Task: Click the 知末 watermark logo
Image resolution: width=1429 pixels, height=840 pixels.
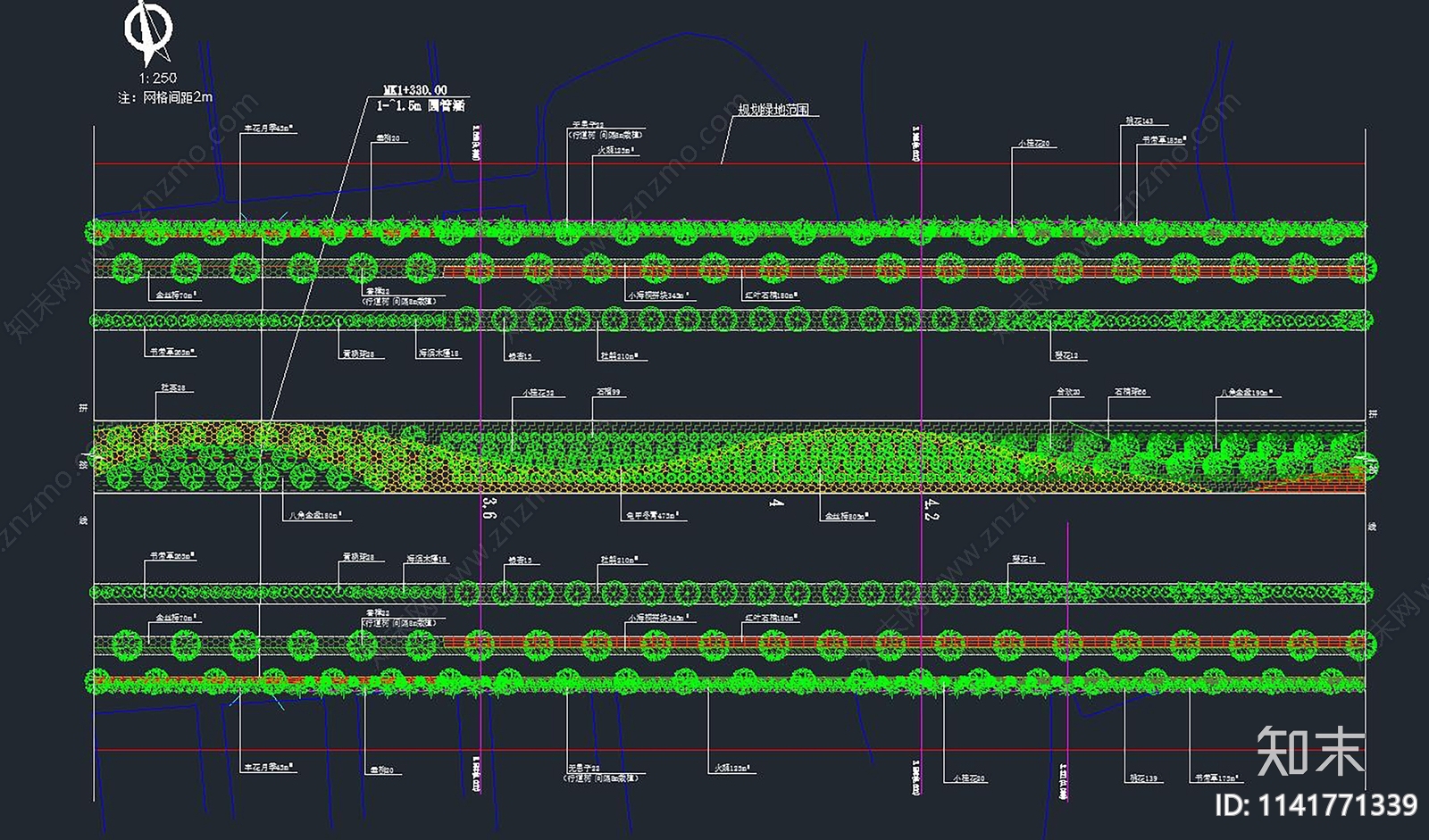Action: [x=1310, y=752]
